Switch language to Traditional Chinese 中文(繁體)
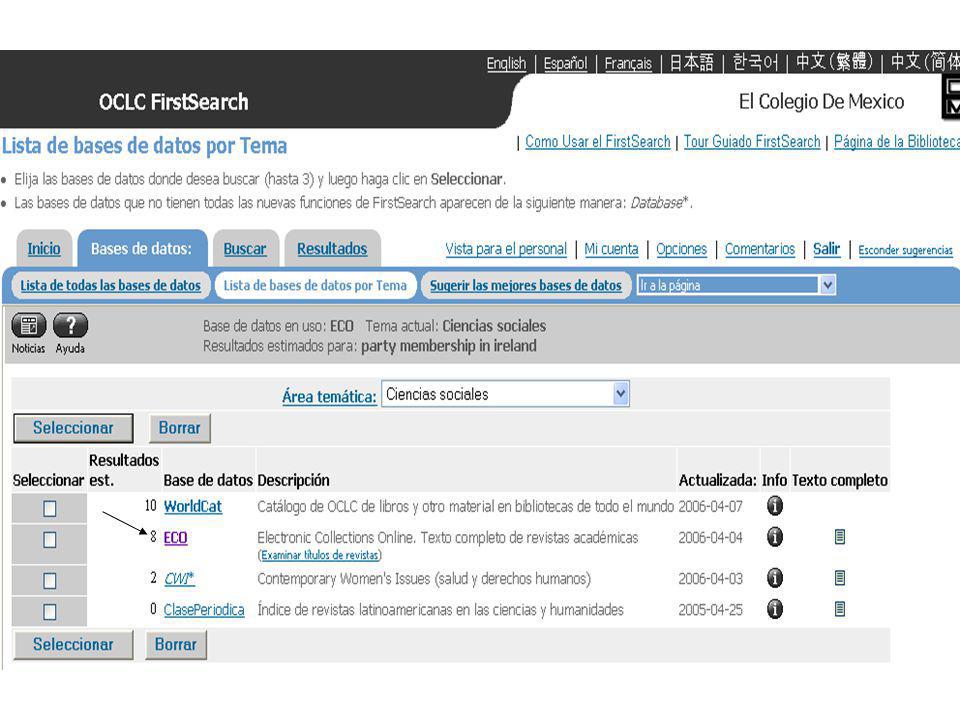The width and height of the screenshot is (960, 720). pos(834,62)
